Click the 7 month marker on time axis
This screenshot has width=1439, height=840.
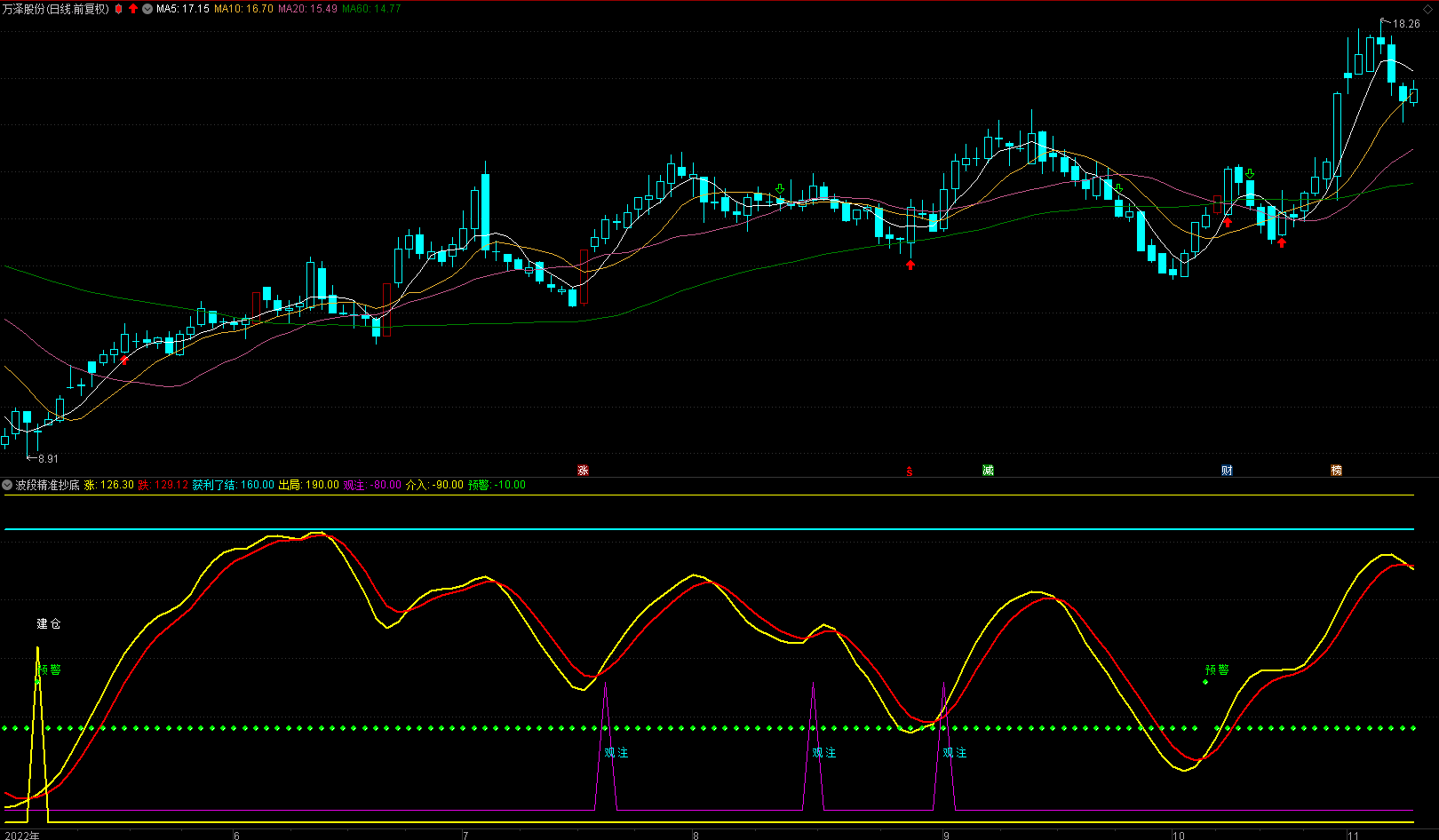(x=465, y=835)
